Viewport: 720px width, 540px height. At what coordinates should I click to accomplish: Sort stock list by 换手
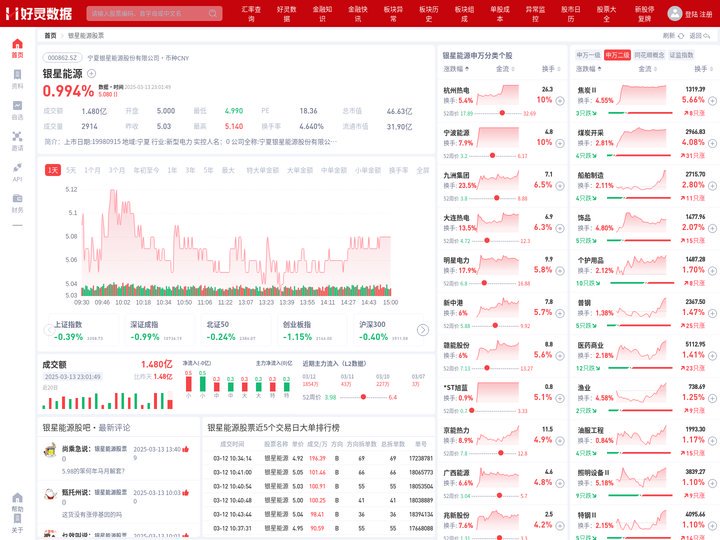tap(551, 69)
